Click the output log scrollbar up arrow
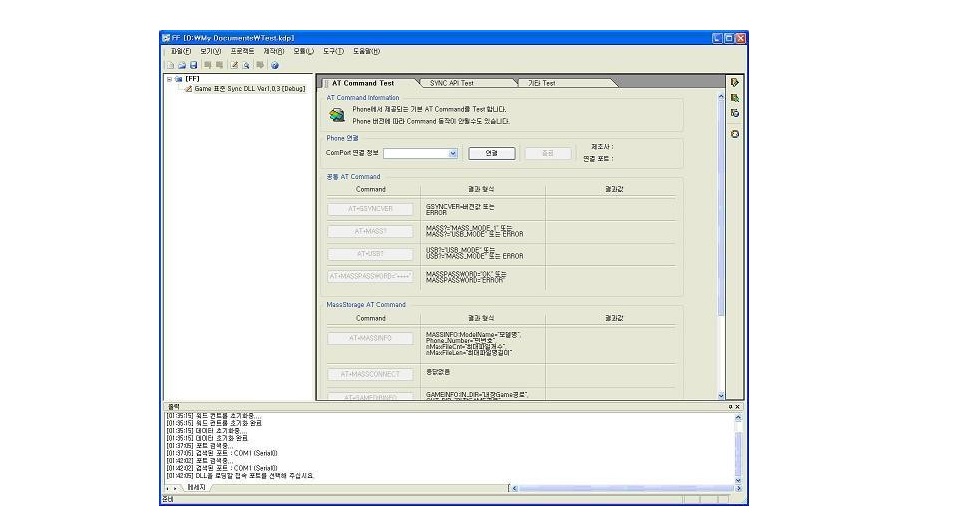The height and width of the screenshot is (529, 977). (738, 417)
